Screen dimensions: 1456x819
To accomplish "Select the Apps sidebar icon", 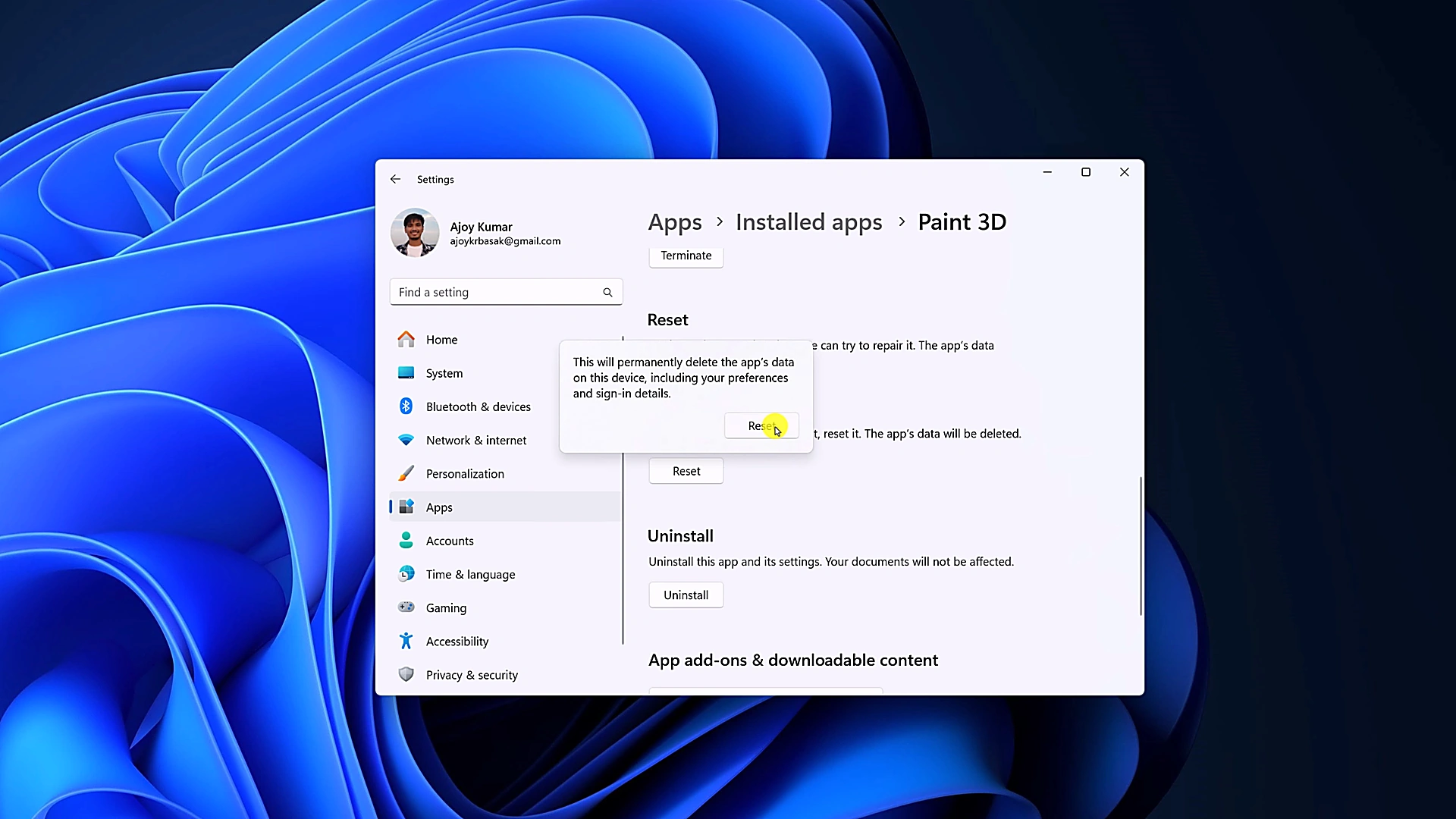I will coord(406,507).
